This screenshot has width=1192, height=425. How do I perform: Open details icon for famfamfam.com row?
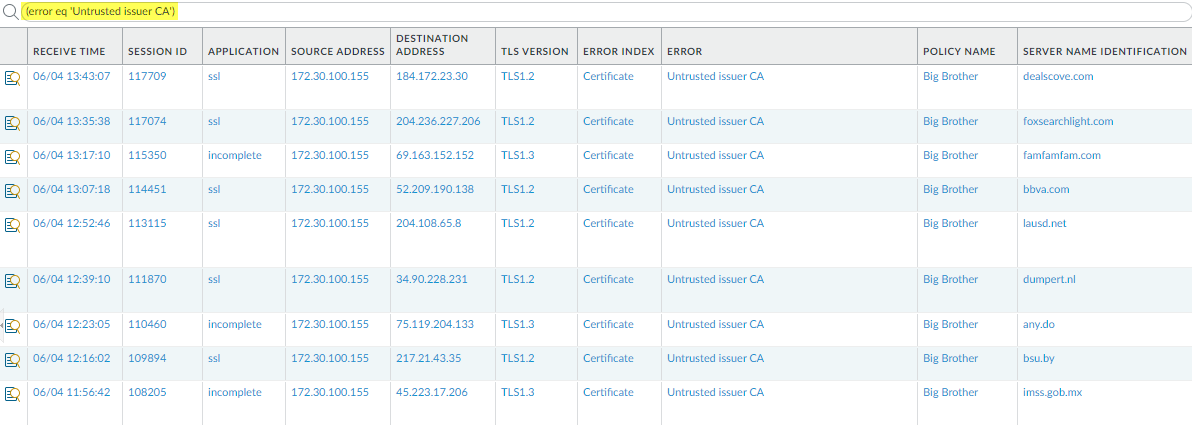[x=13, y=157]
